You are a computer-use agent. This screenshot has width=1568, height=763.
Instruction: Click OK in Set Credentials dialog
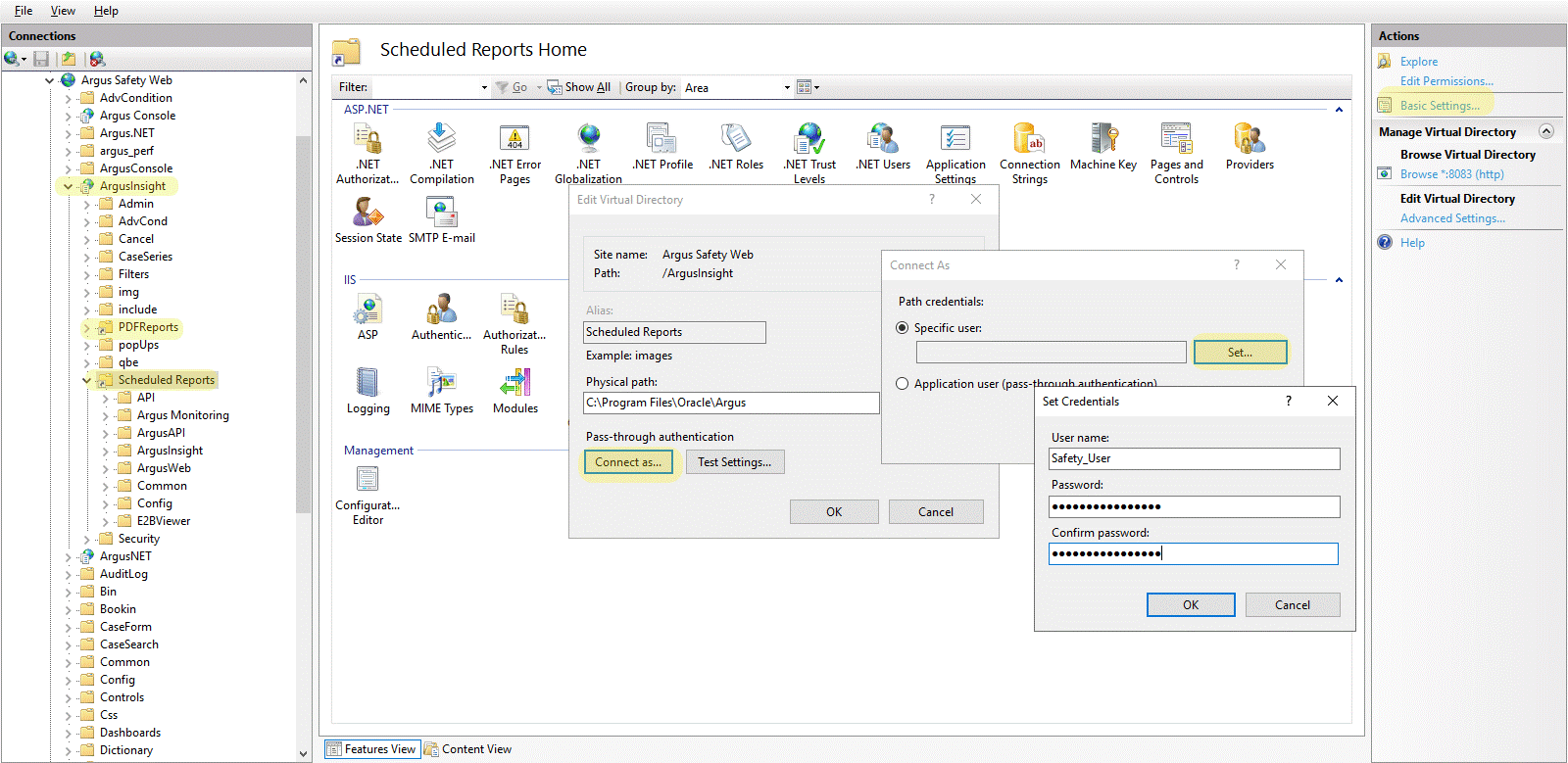1191,605
